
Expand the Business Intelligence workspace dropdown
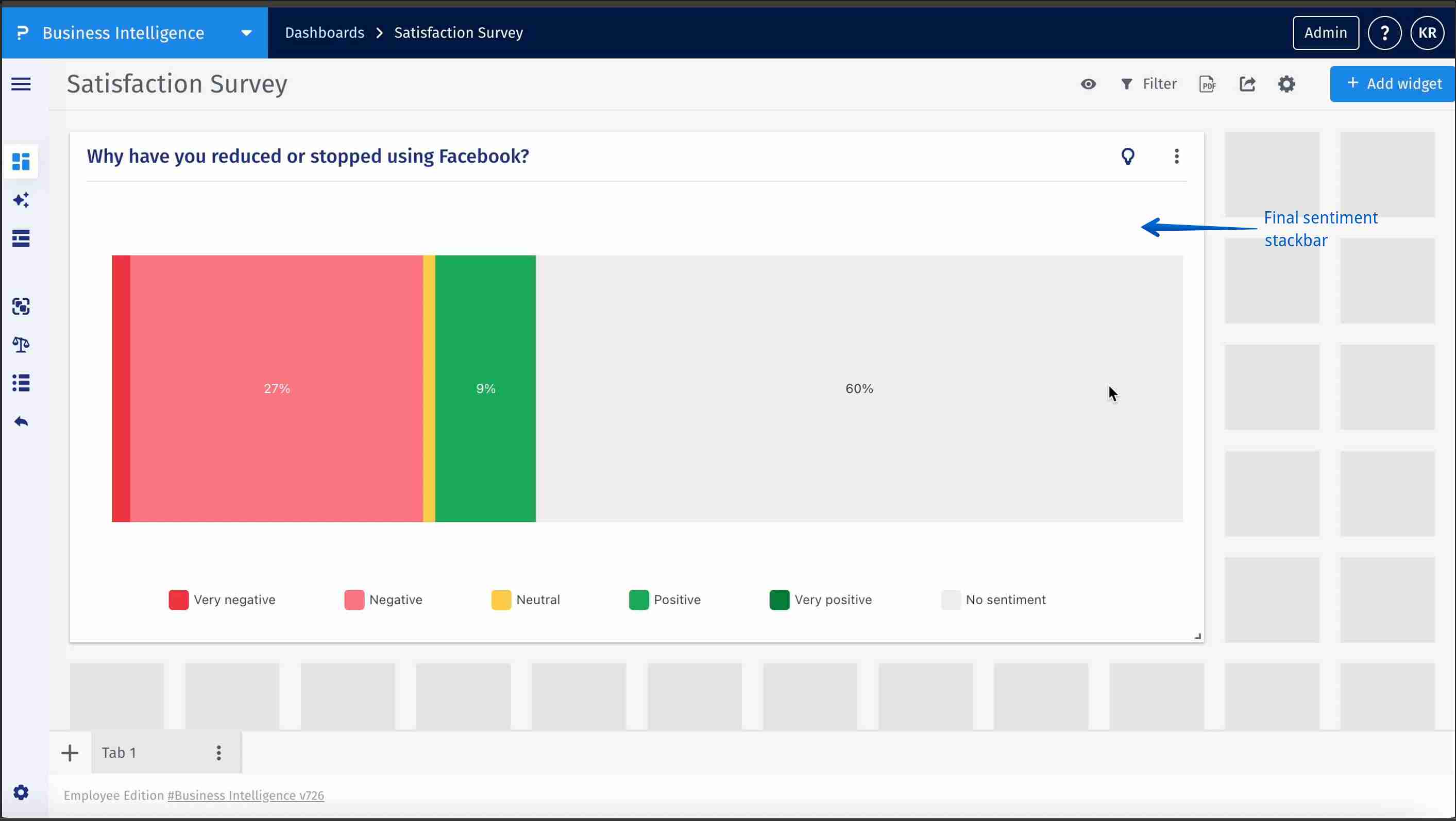(246, 32)
